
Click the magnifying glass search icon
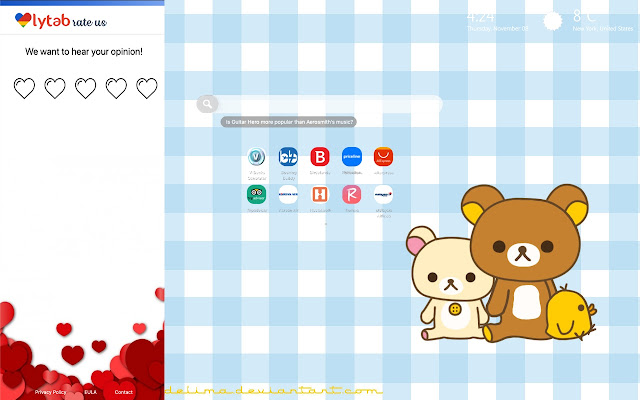coord(206,103)
